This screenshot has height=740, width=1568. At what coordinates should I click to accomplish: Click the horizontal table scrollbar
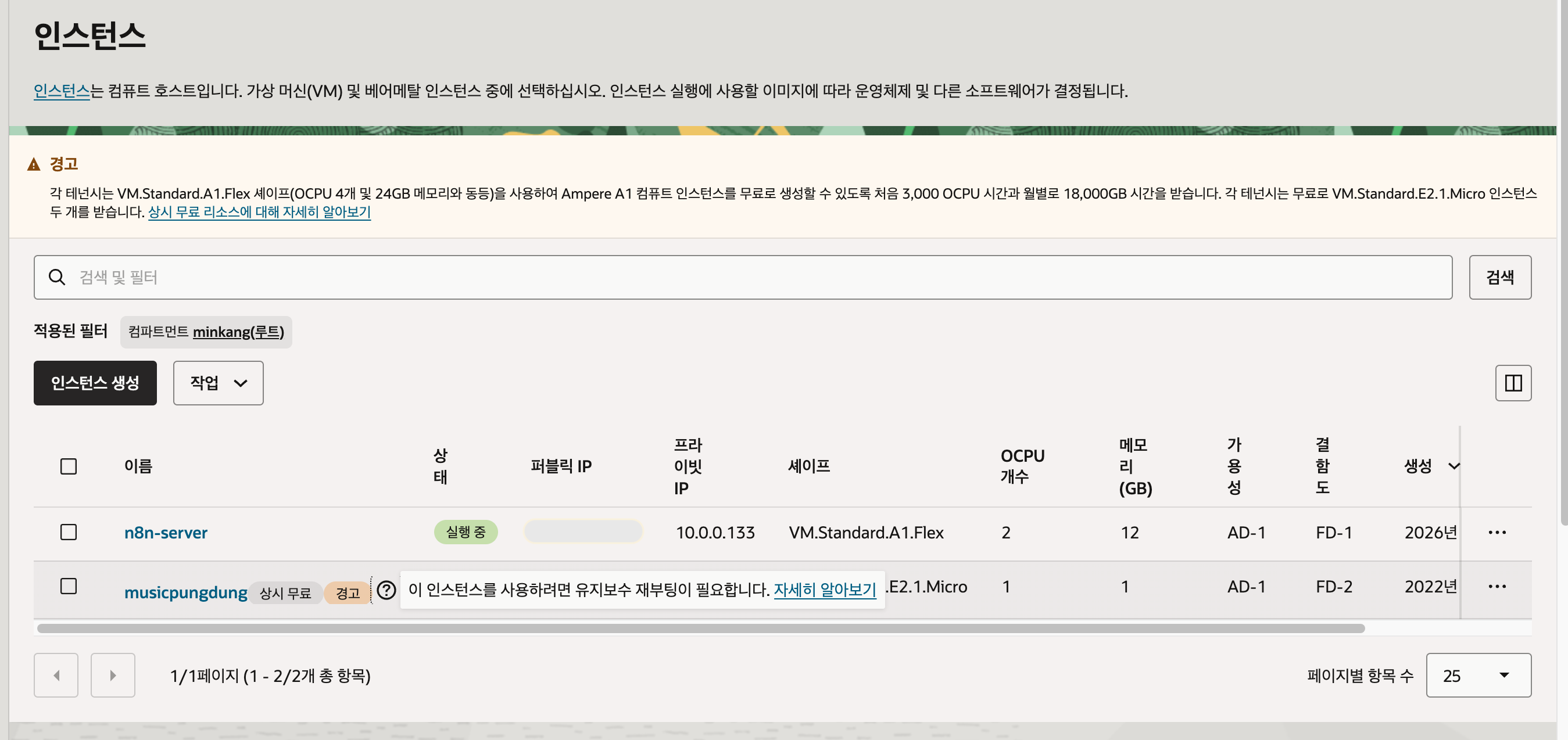point(701,628)
